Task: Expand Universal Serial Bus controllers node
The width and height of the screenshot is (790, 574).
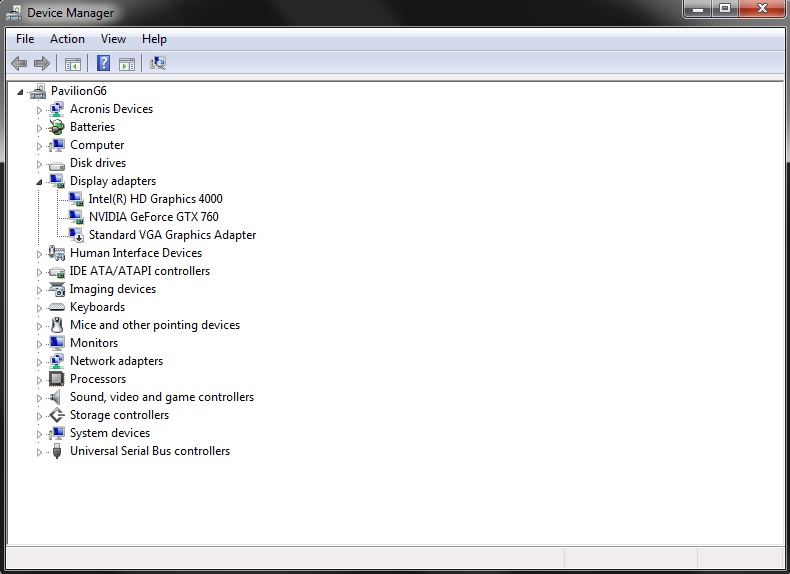Action: pyautogui.click(x=39, y=452)
